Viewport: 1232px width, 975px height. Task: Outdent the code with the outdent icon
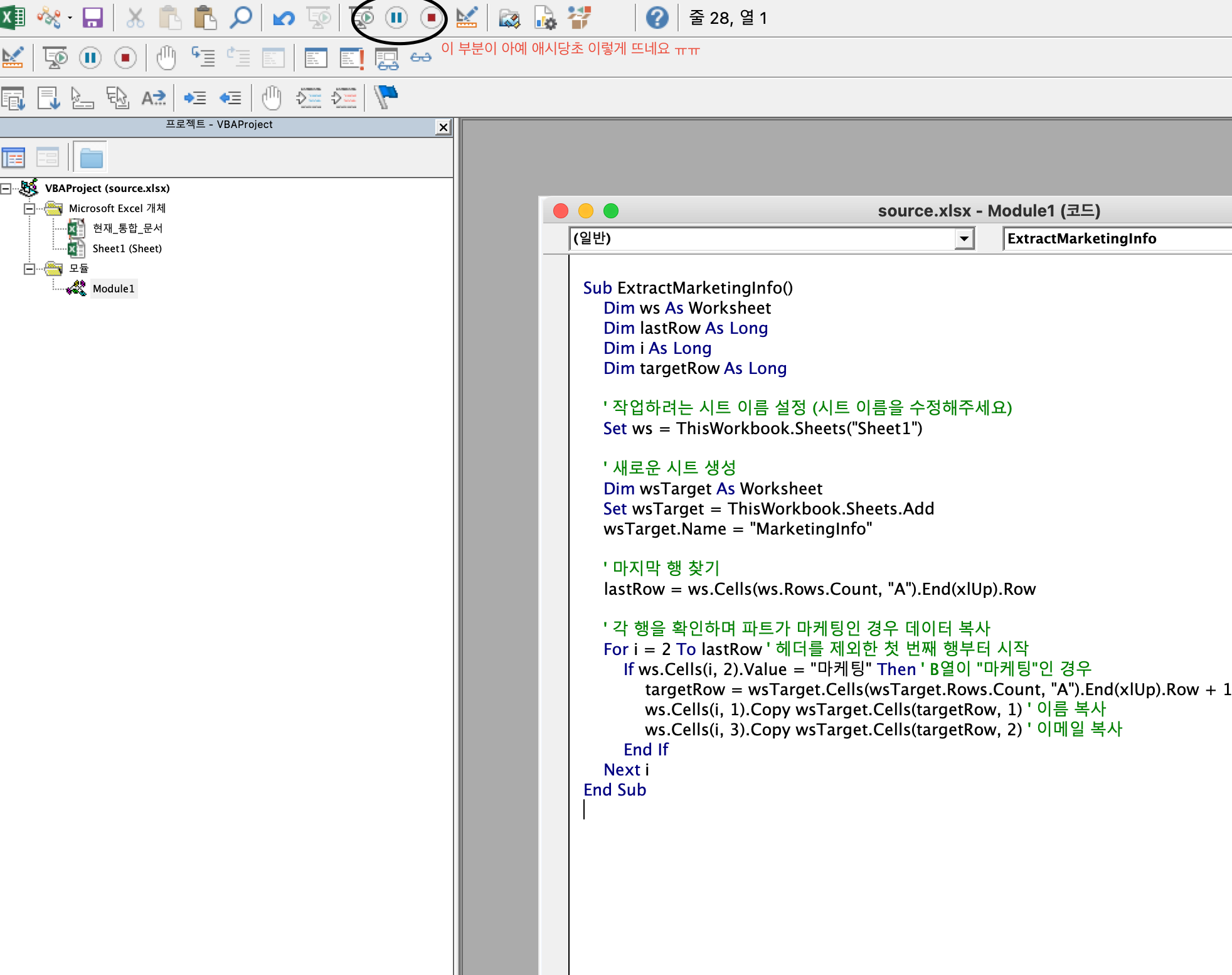tap(230, 98)
